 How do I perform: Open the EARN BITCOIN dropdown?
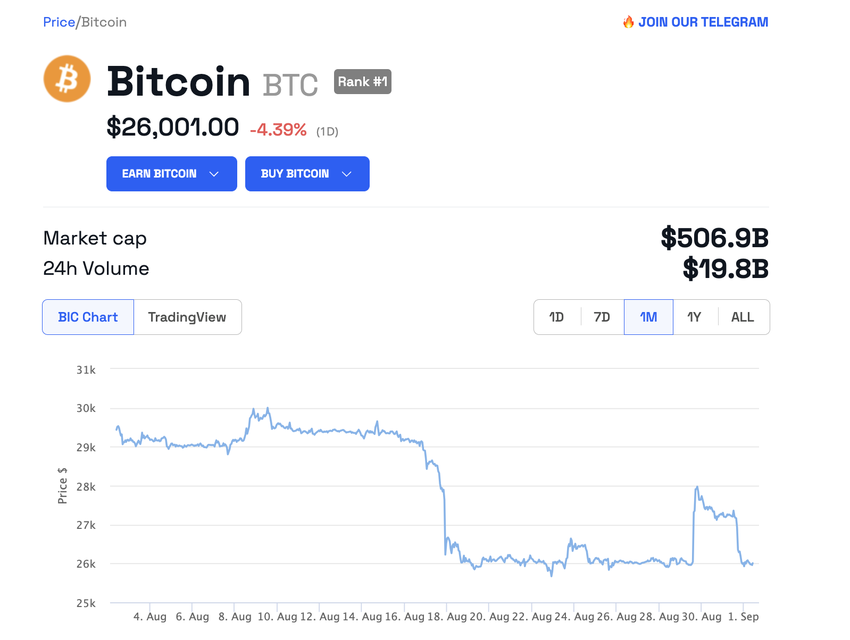(x=171, y=173)
